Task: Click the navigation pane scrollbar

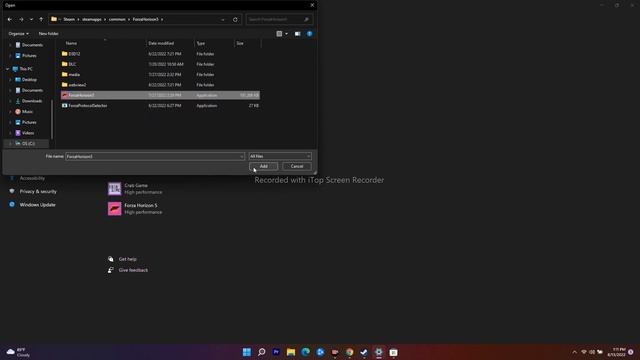Action: tap(52, 119)
